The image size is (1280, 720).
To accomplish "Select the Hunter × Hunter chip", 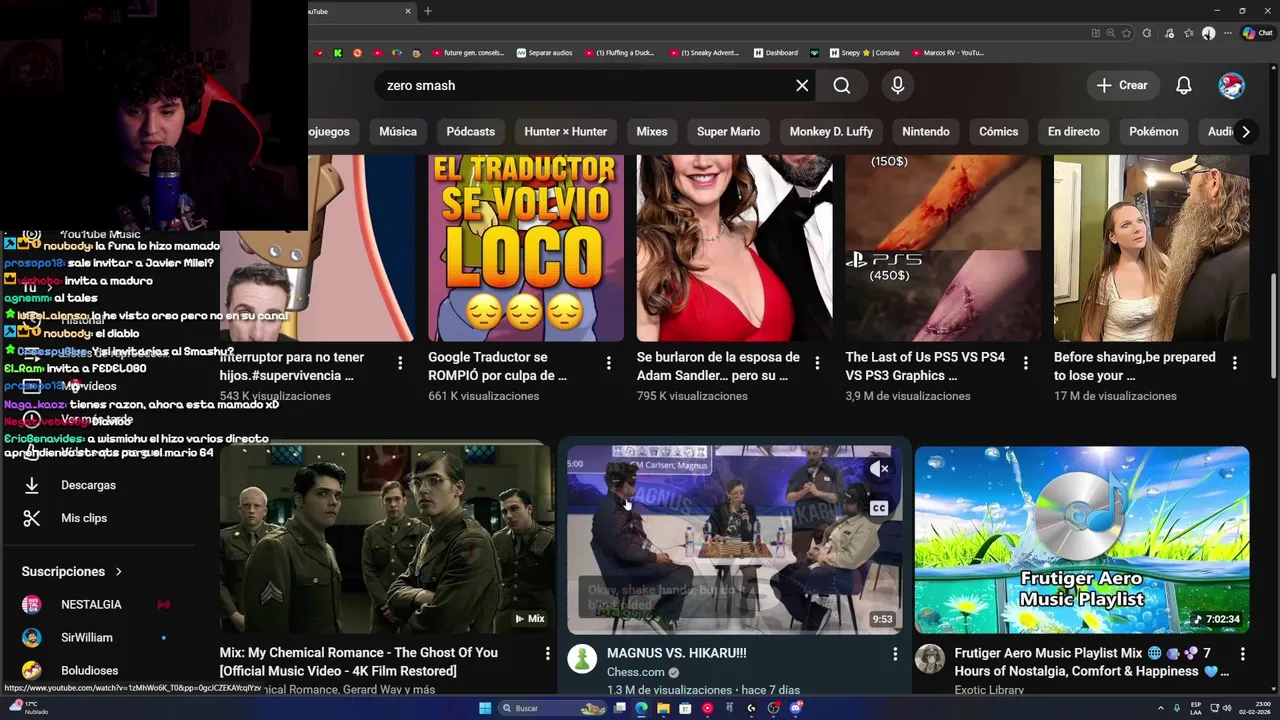I will (565, 131).
